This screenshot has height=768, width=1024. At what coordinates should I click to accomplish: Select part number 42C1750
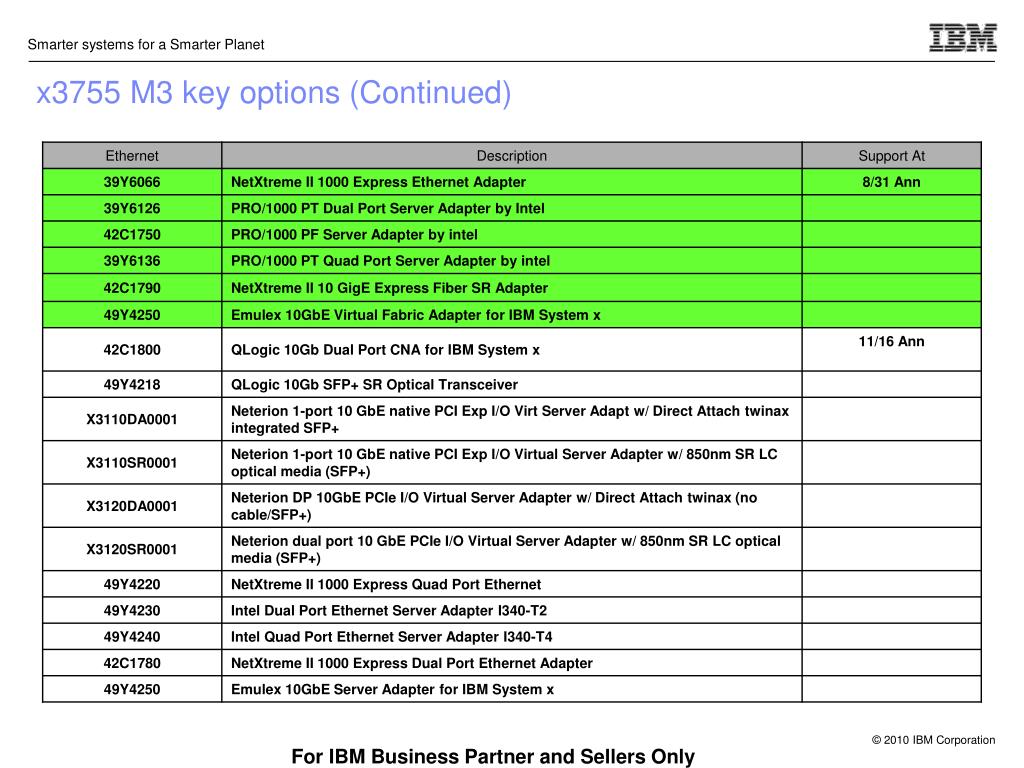(132, 234)
